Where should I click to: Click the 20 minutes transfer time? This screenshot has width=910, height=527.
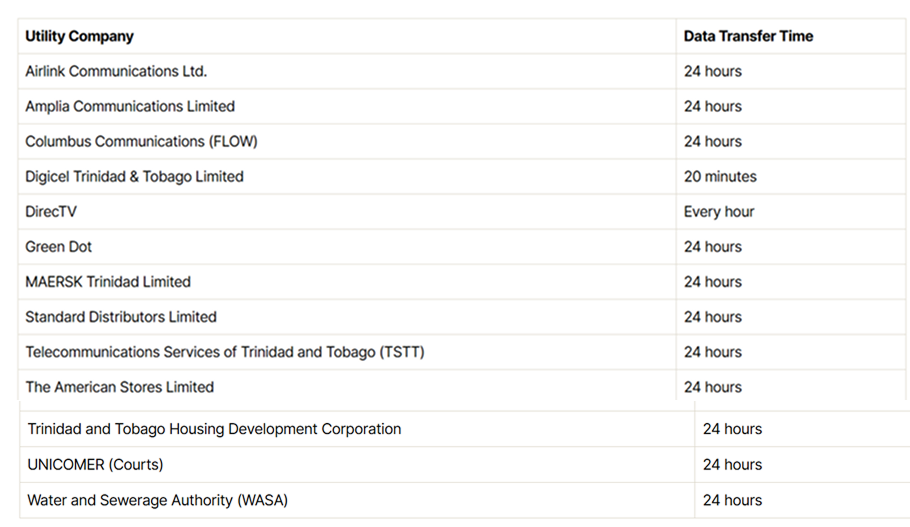click(720, 176)
